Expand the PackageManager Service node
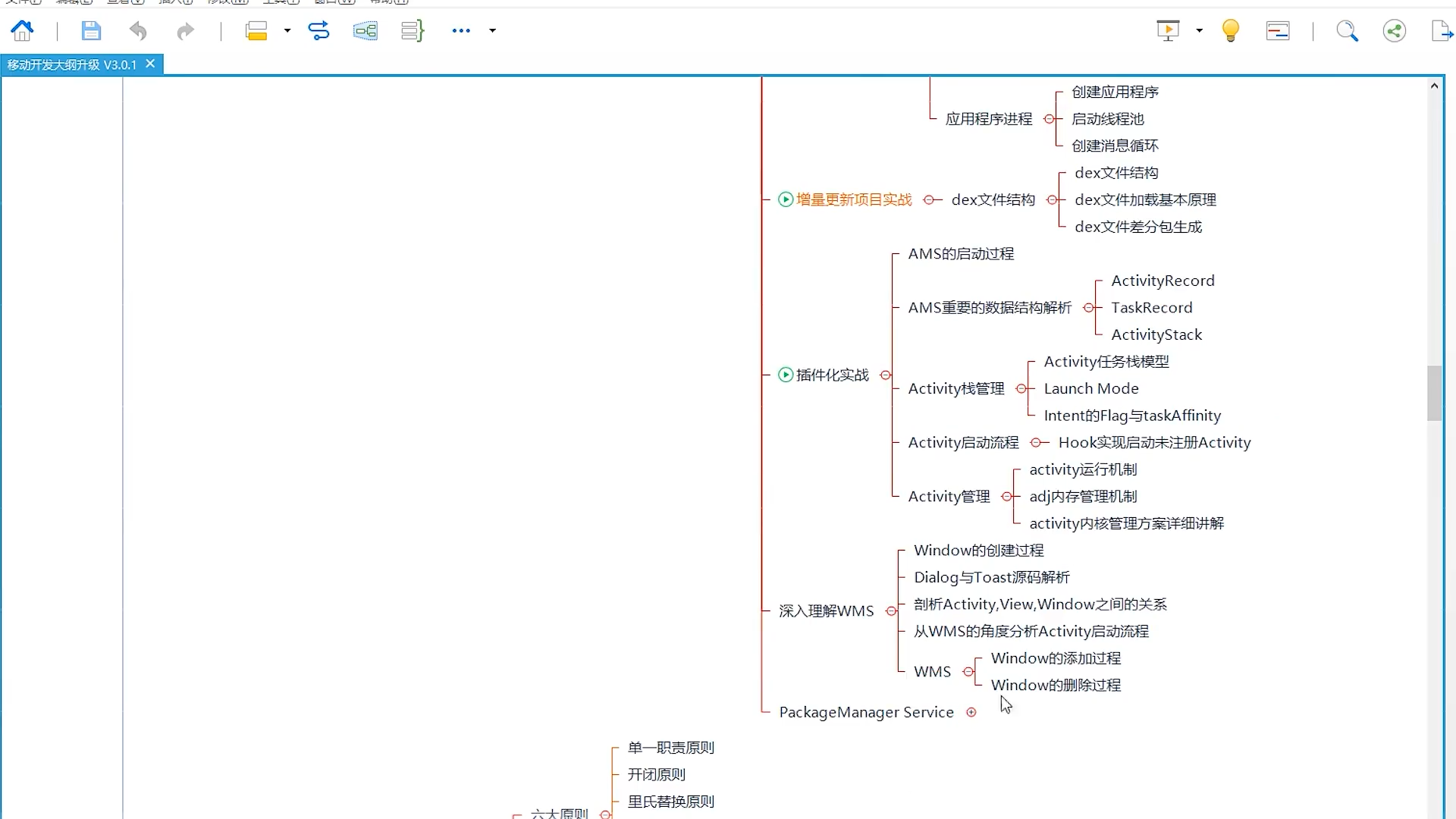The height and width of the screenshot is (819, 1456). 971,712
